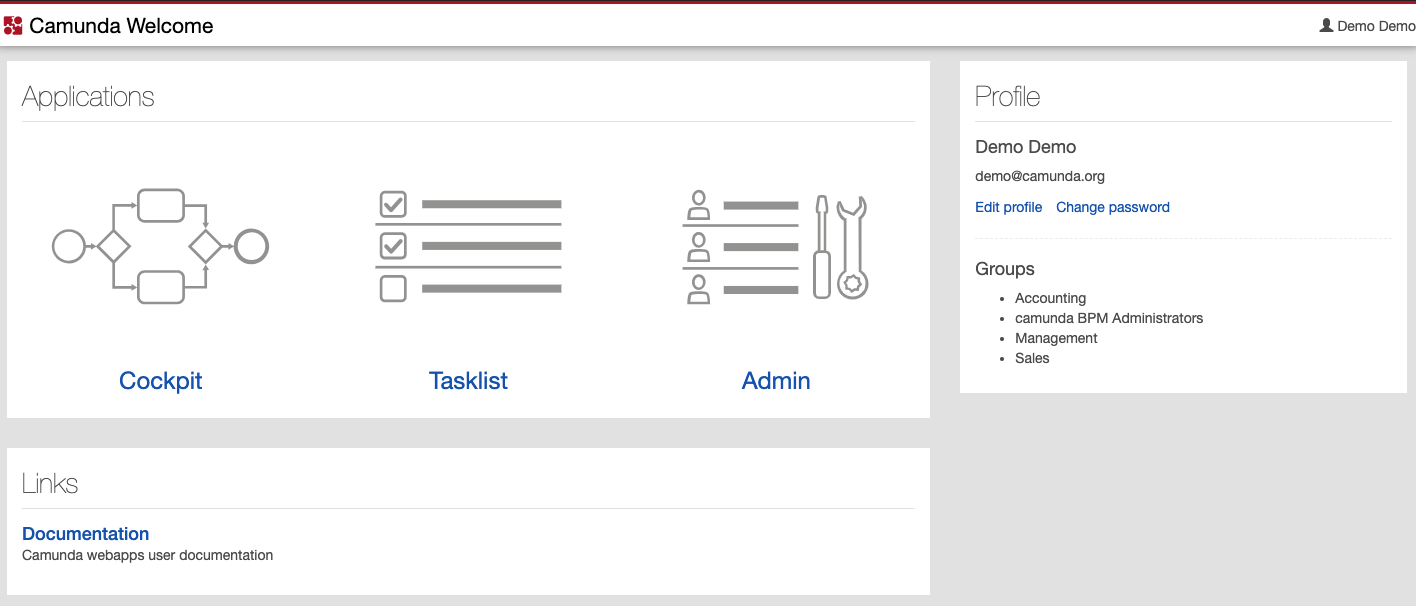Click the demo@camunda.org email text
This screenshot has height=606, width=1416.
(x=1040, y=176)
